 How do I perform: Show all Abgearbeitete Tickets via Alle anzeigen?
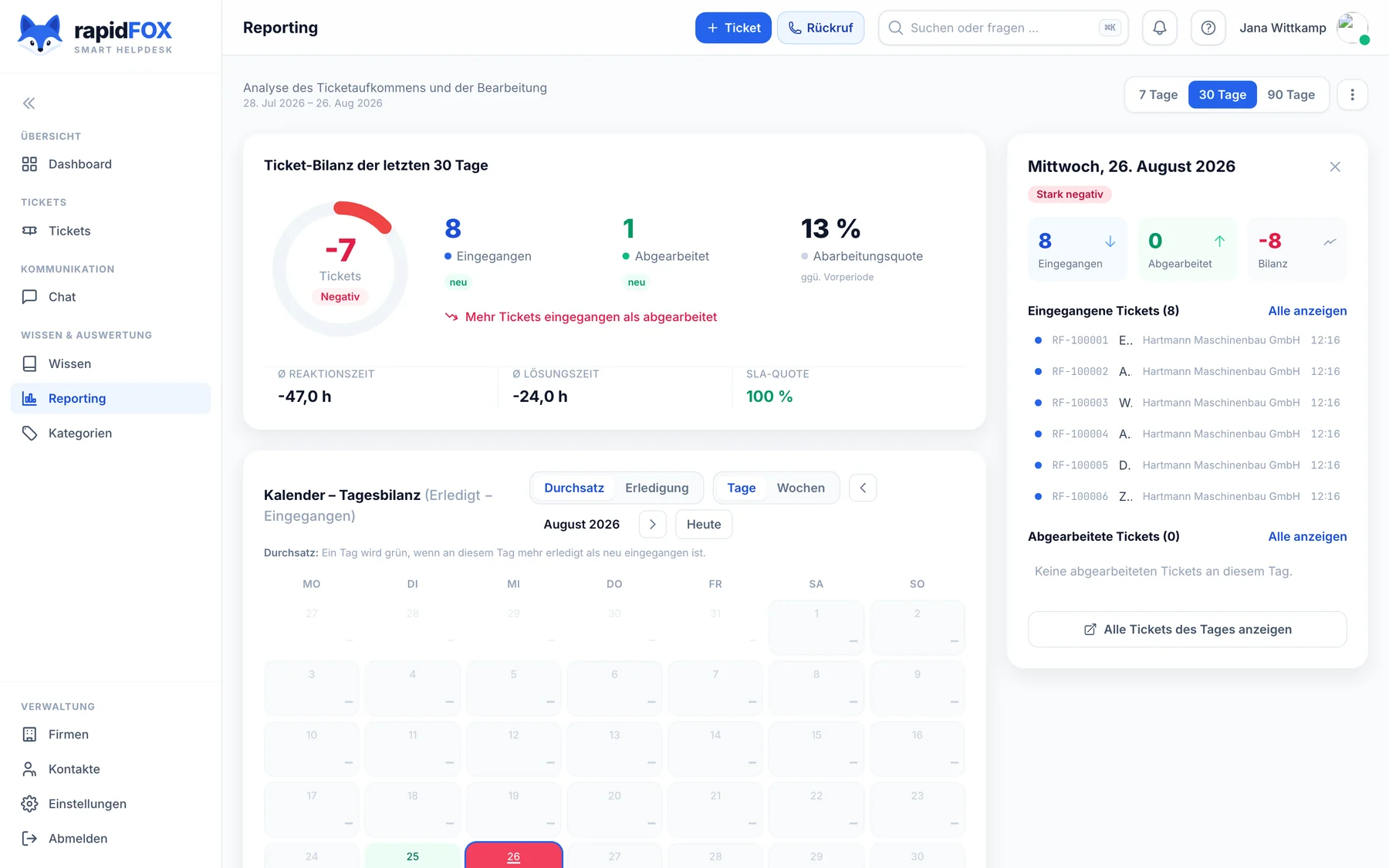pos(1307,537)
